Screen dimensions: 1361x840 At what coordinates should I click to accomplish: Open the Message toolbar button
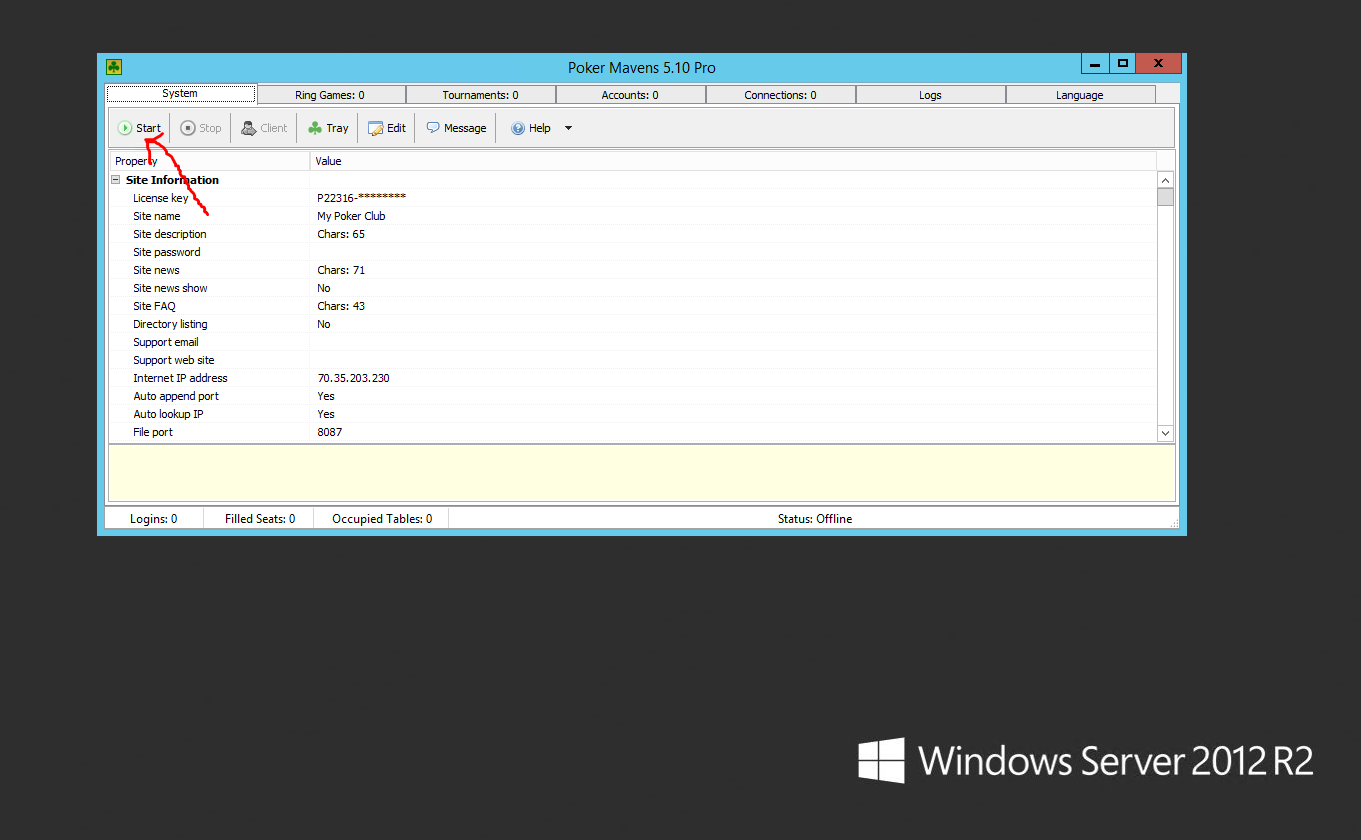456,128
